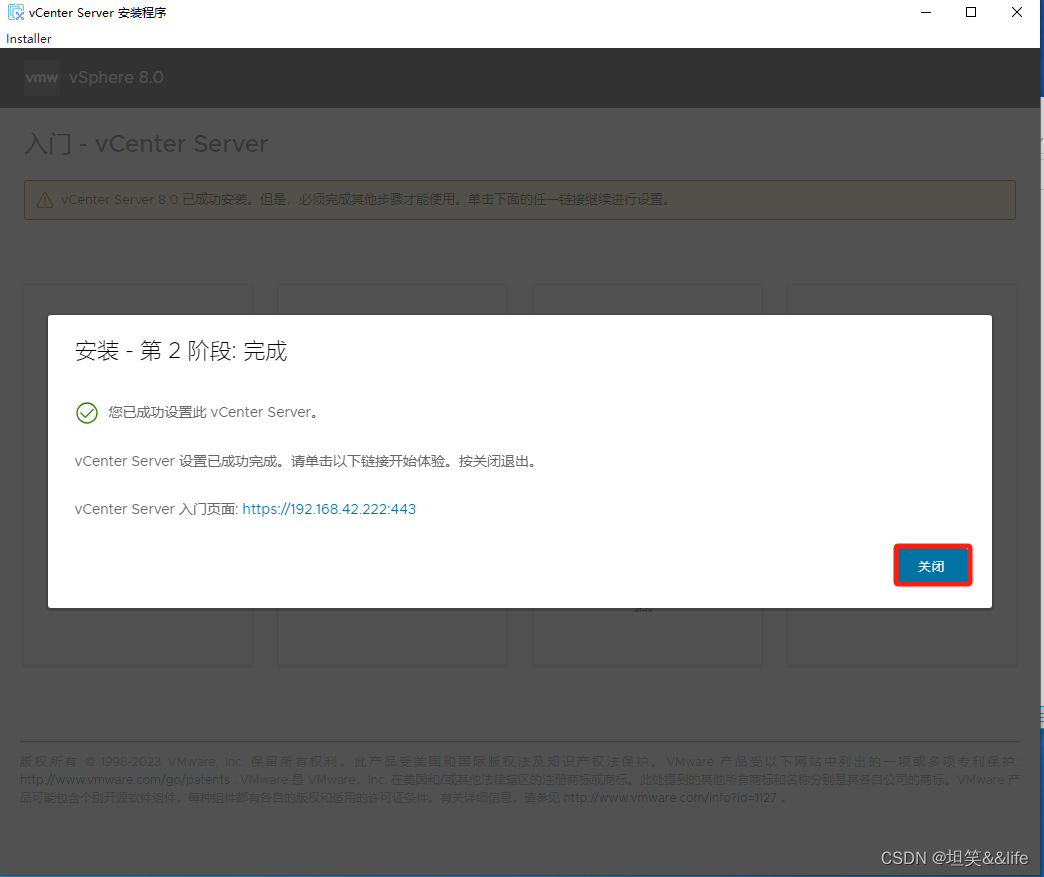This screenshot has height=877, width=1044.
Task: Minimize the installer window
Action: click(925, 12)
